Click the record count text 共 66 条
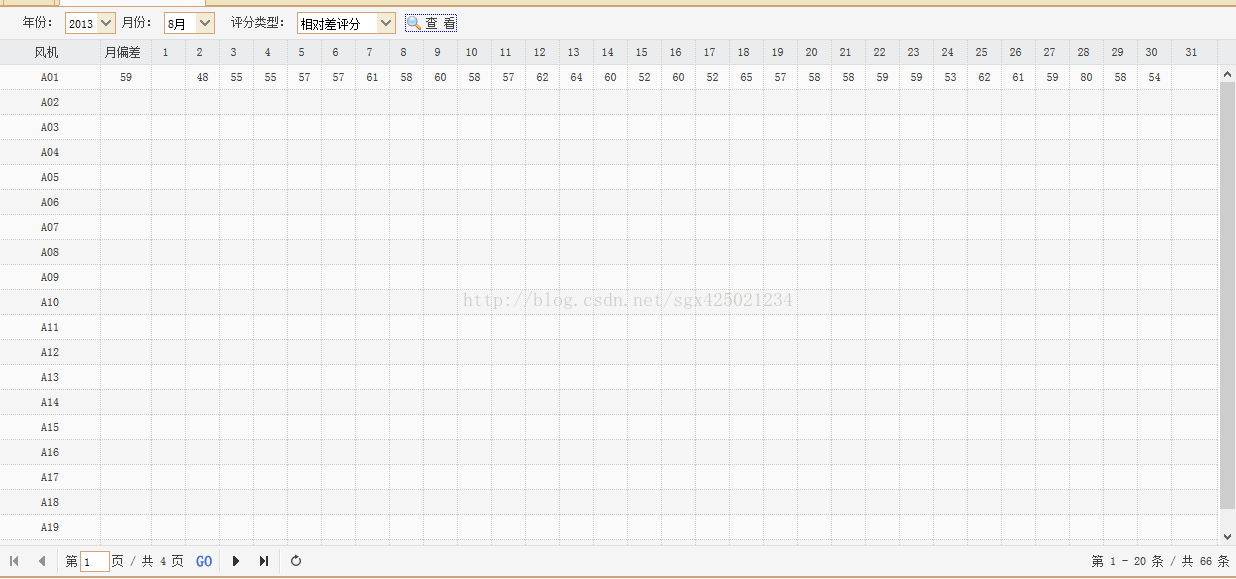Screen dimensions: 1236x579 (1206, 562)
